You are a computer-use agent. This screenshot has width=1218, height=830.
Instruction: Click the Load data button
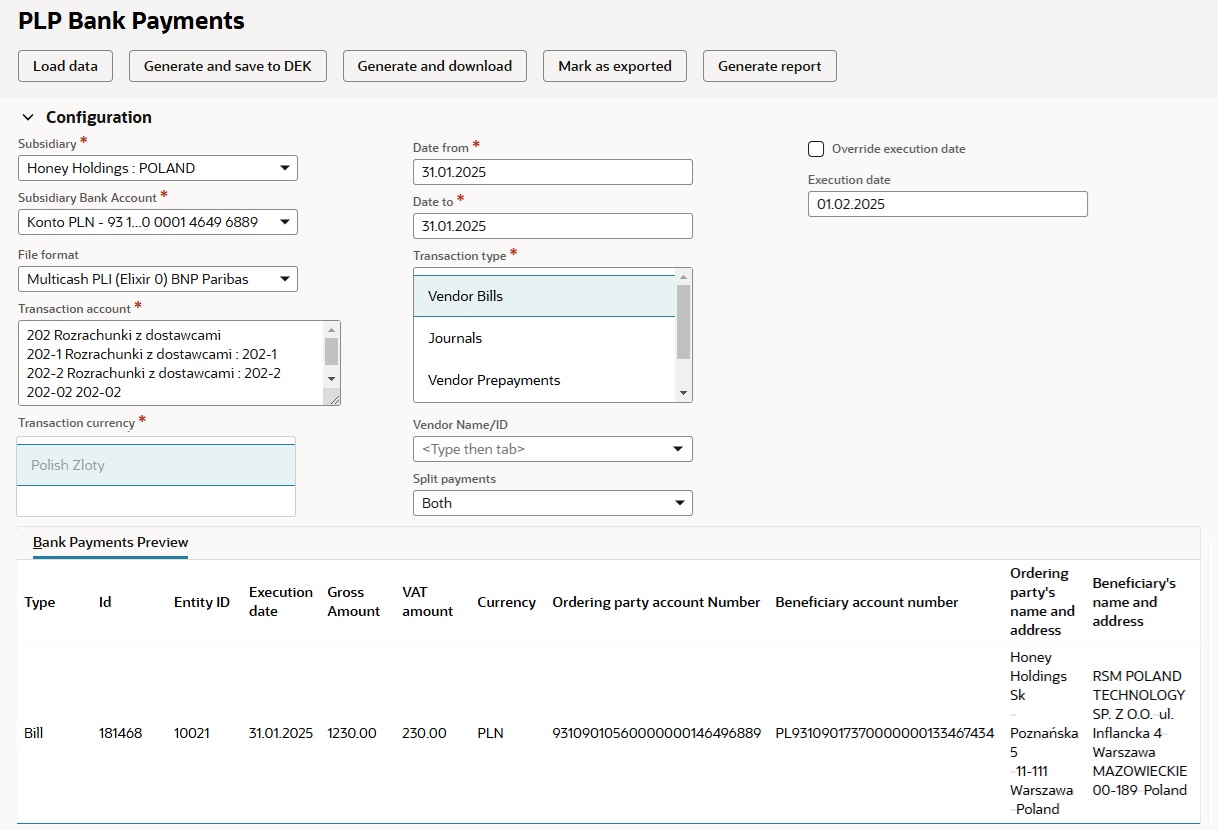click(x=65, y=66)
